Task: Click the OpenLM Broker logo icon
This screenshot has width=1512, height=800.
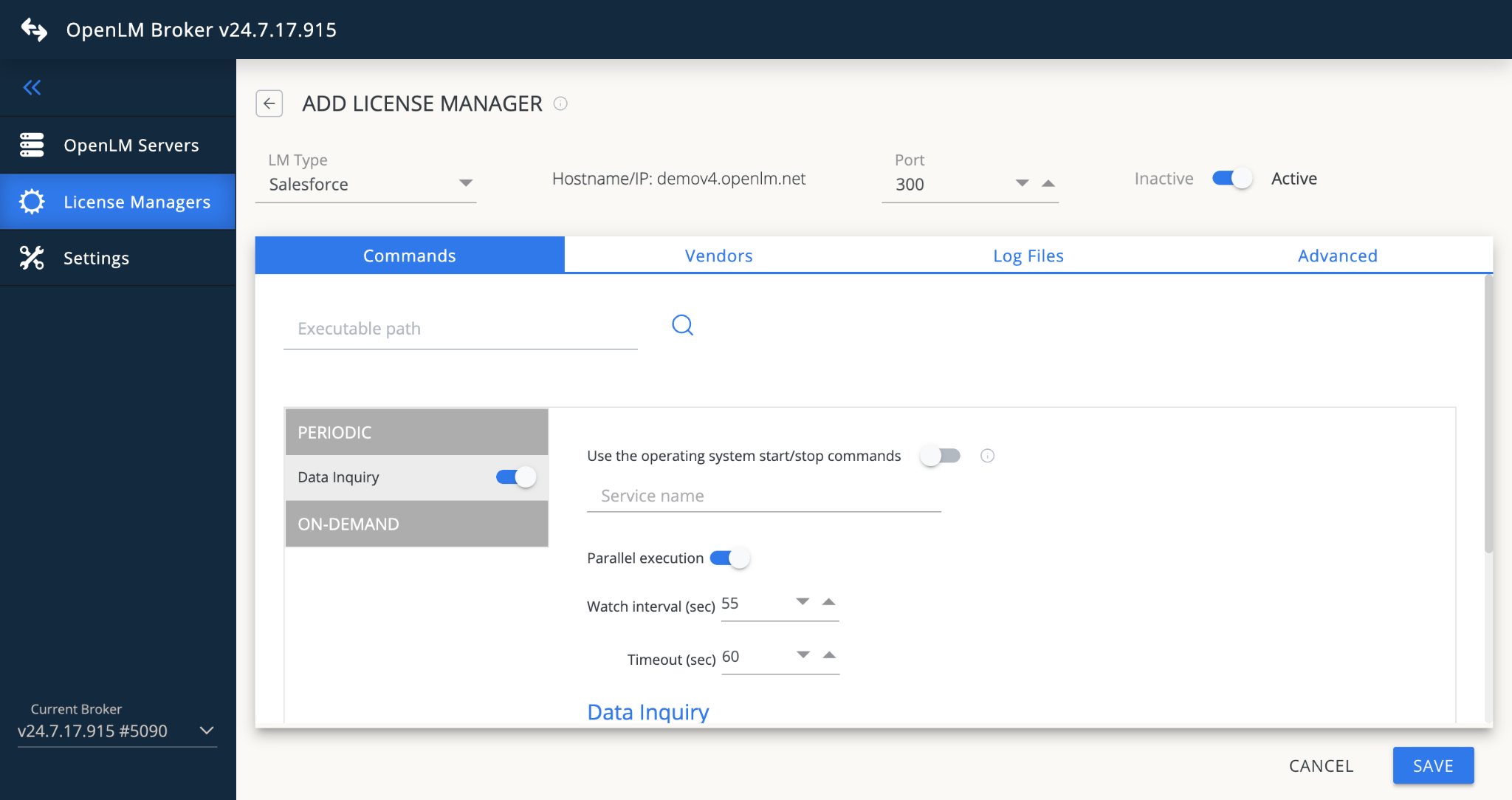Action: pyautogui.click(x=32, y=30)
